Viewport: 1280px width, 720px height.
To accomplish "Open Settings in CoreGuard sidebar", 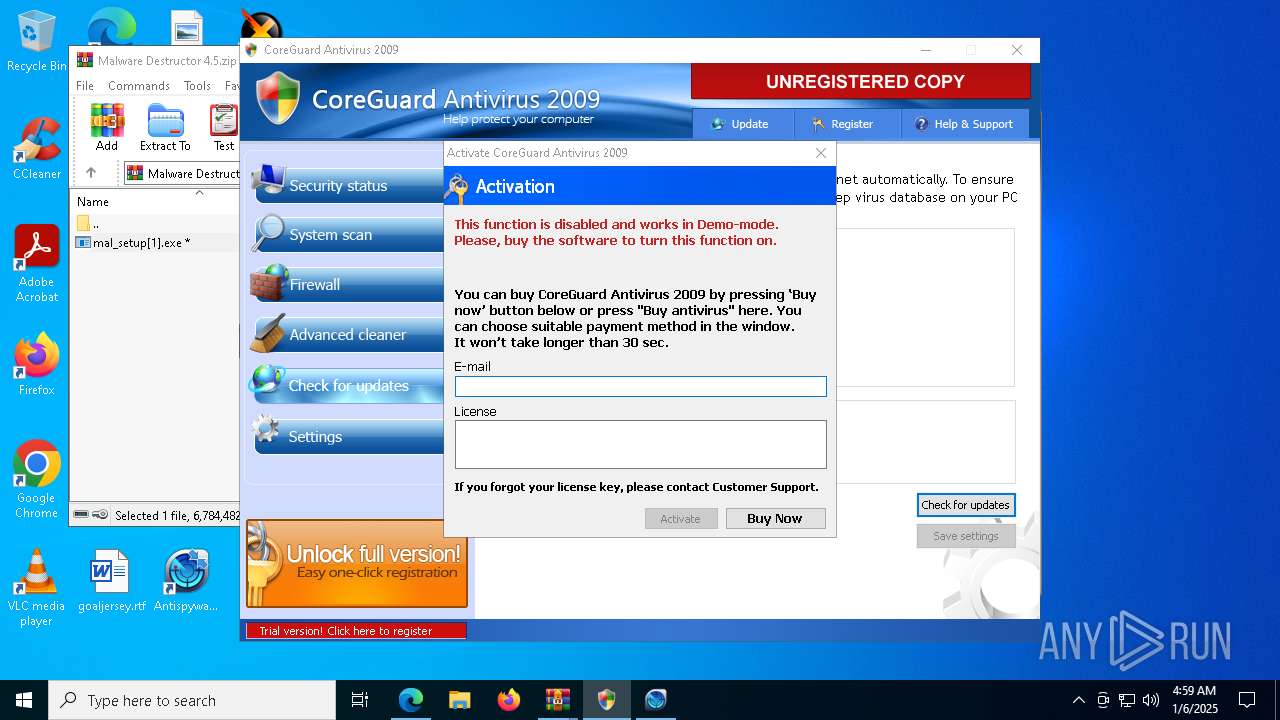I will pos(346,436).
